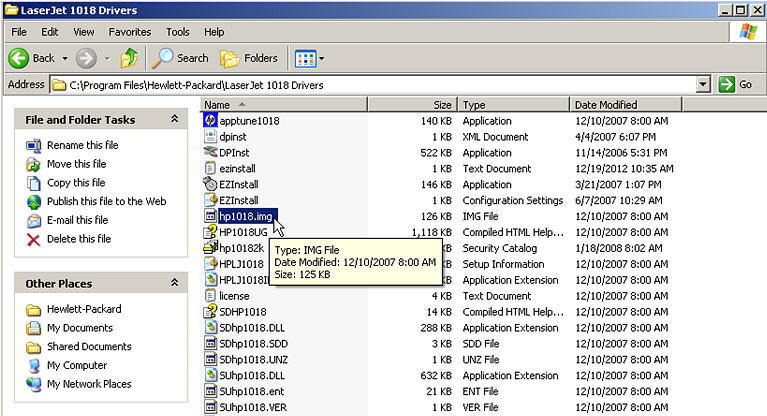Screen dimensions: 767x416
Task: Click Publish this file to the Web
Action: [x=106, y=201]
